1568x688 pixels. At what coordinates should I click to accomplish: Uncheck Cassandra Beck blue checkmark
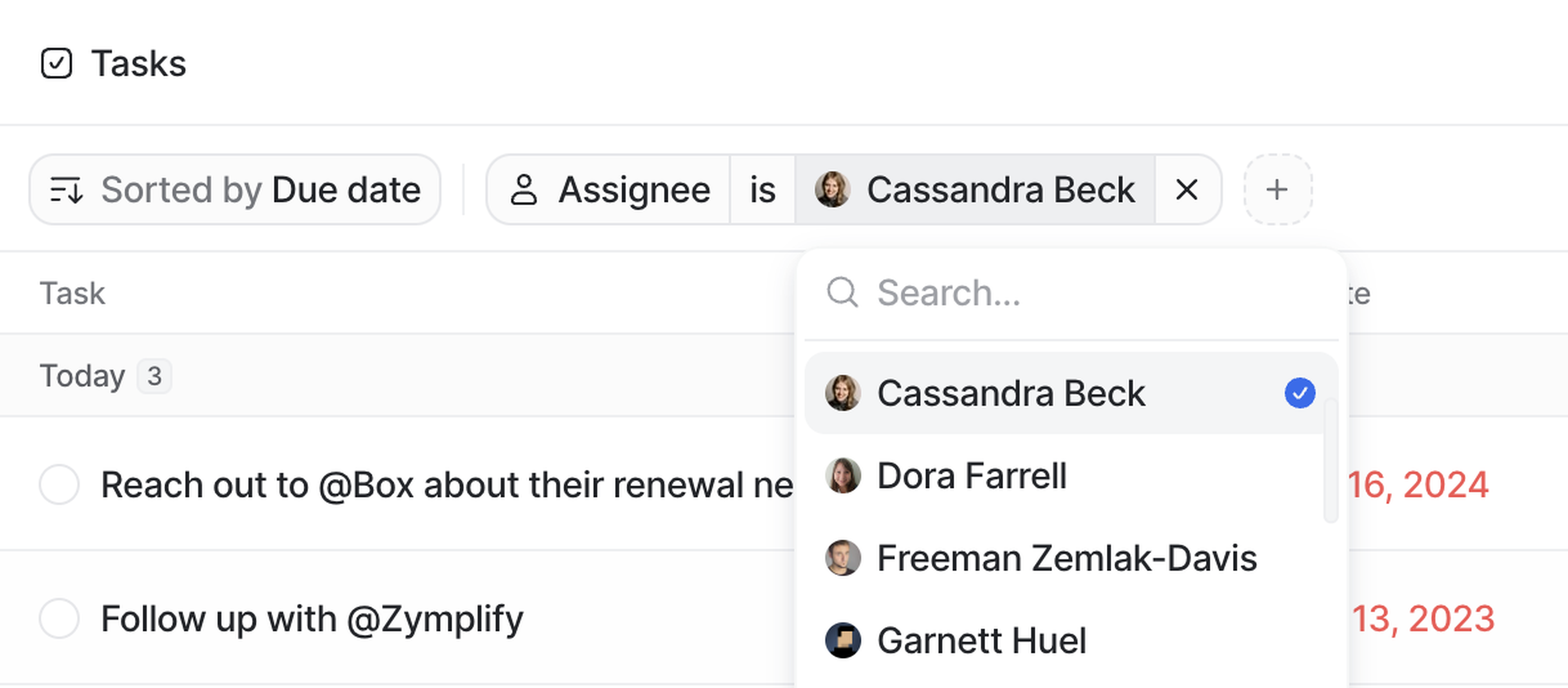tap(1300, 393)
